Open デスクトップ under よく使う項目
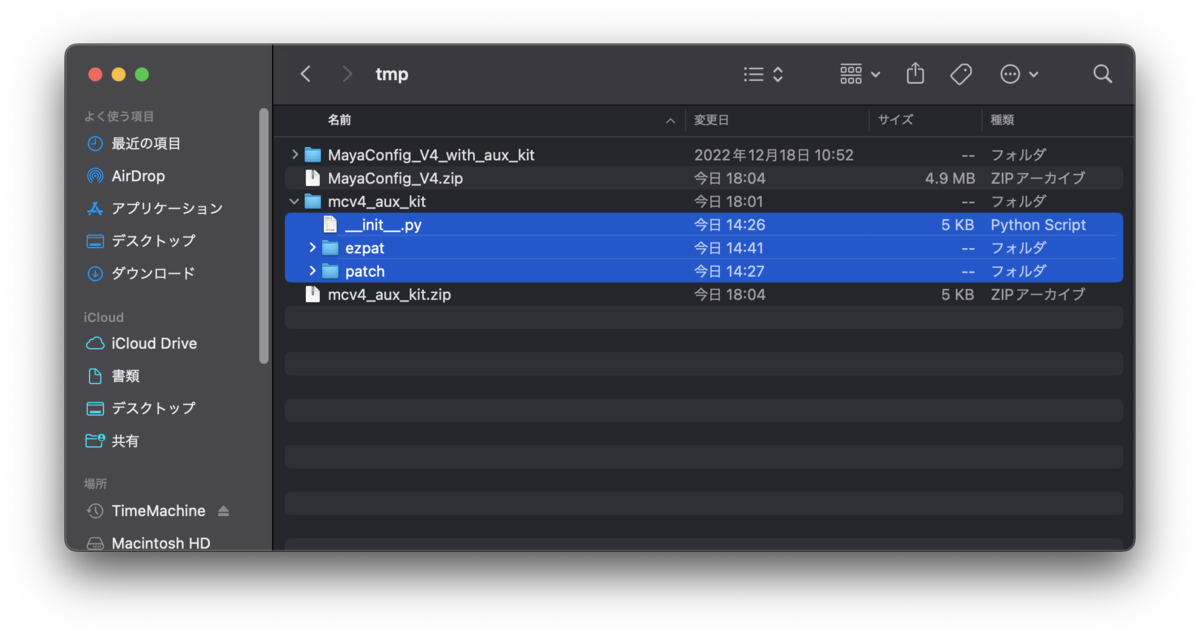The height and width of the screenshot is (637, 1200). (x=153, y=241)
